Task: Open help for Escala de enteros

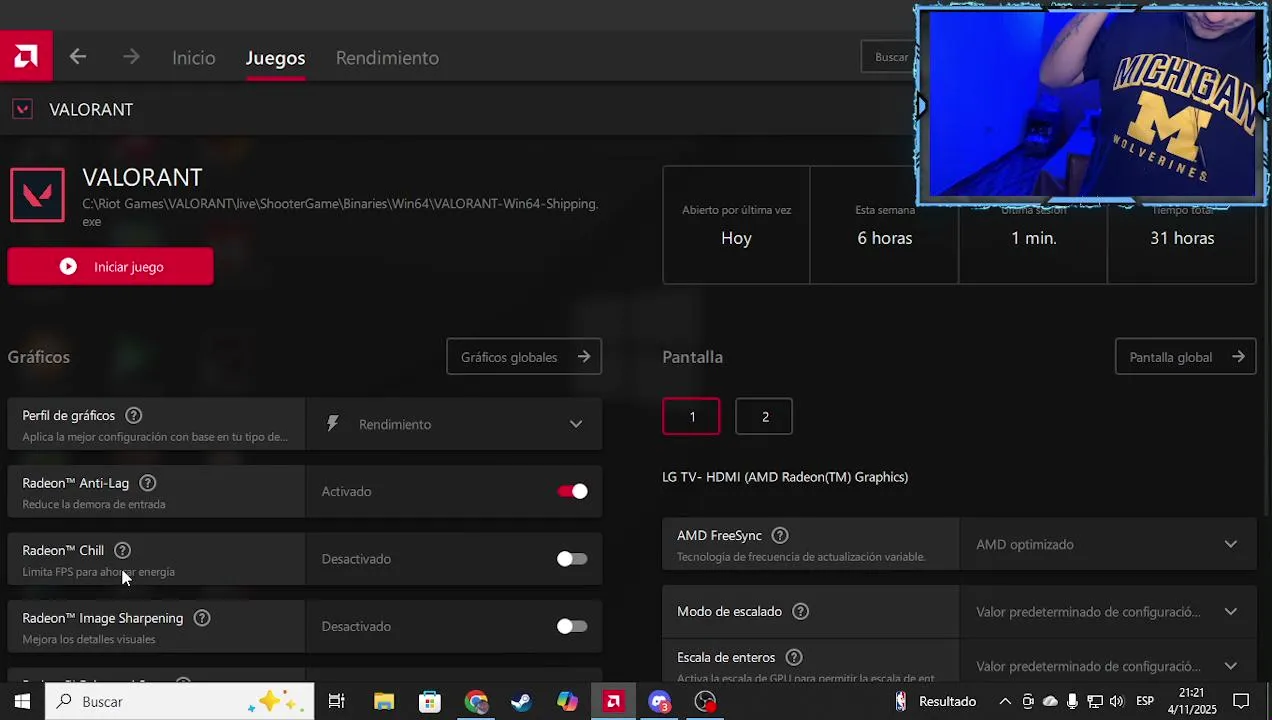Action: click(x=794, y=657)
